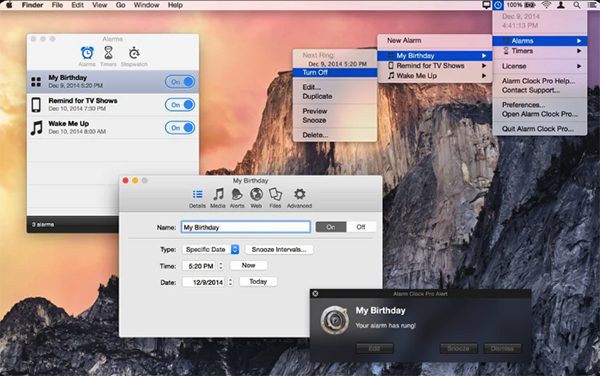Select the On segment in My Birthday editor
Image resolution: width=600 pixels, height=376 pixels.
pos(331,227)
